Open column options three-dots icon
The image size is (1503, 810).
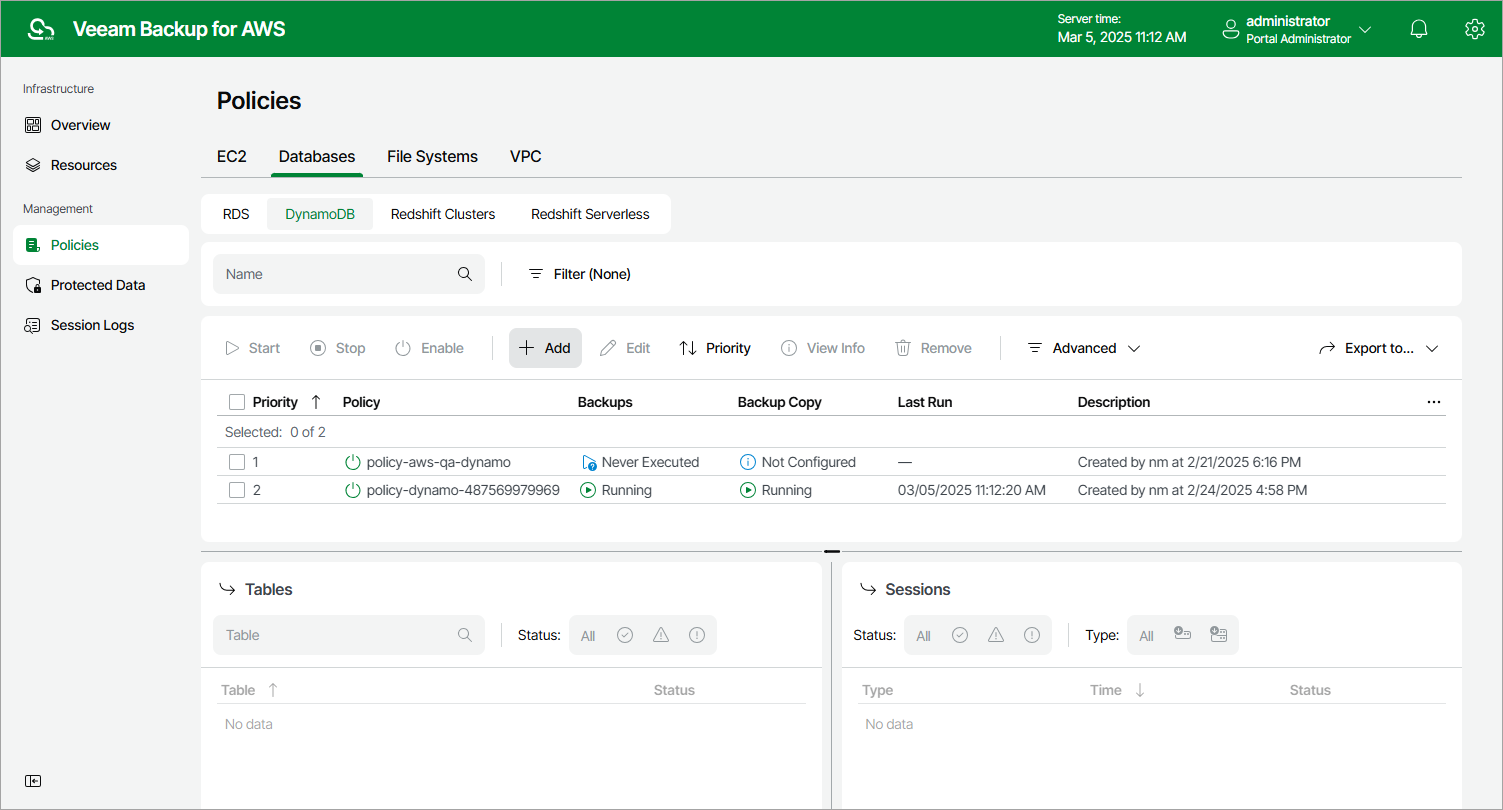[1434, 402]
